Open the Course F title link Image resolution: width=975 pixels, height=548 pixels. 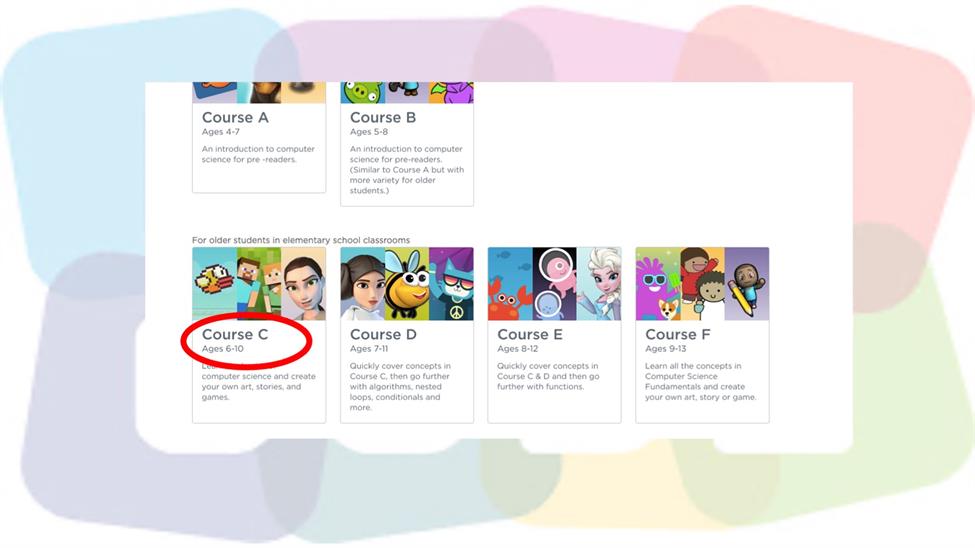(x=678, y=335)
